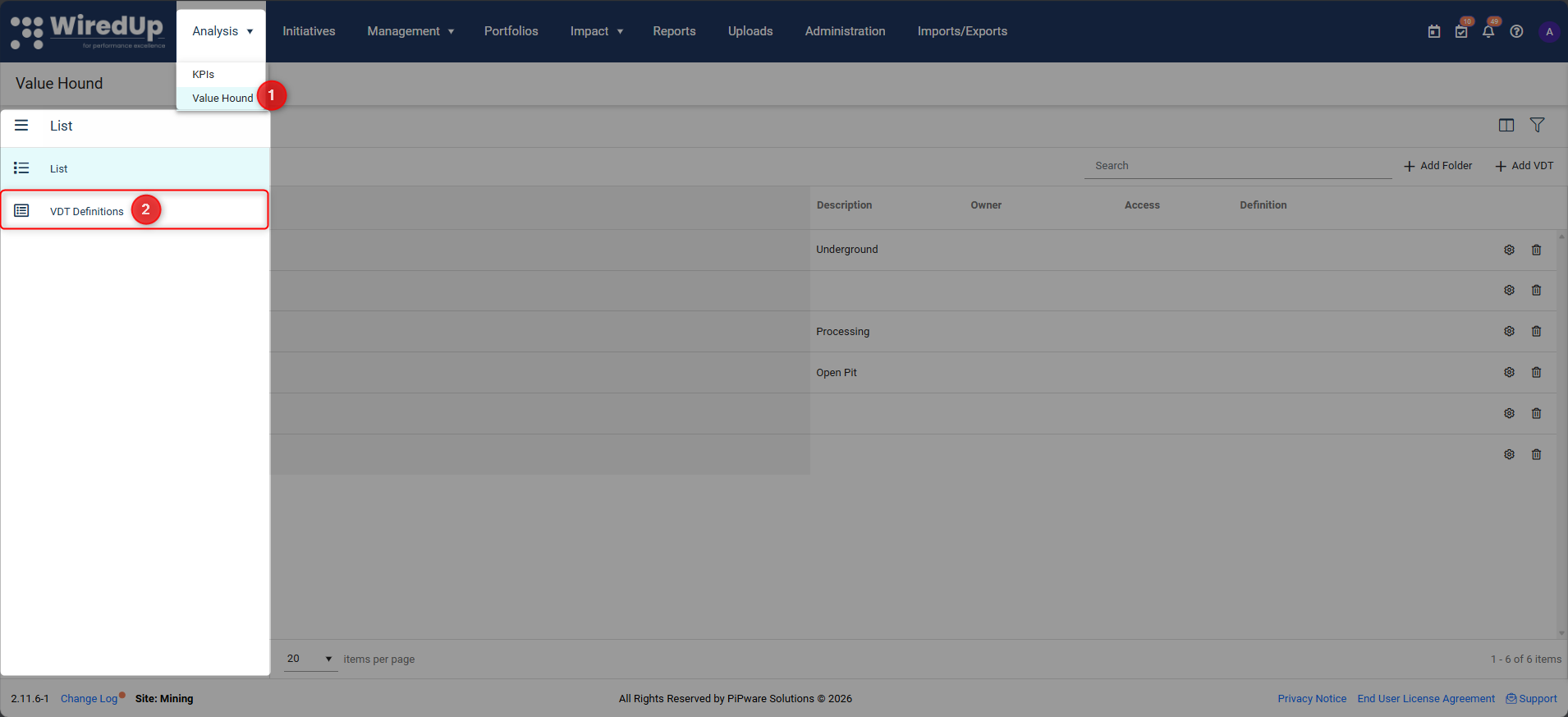Viewport: 1568px width, 717px height.
Task: Click the table vertical scrollbar
Action: [x=1561, y=434]
